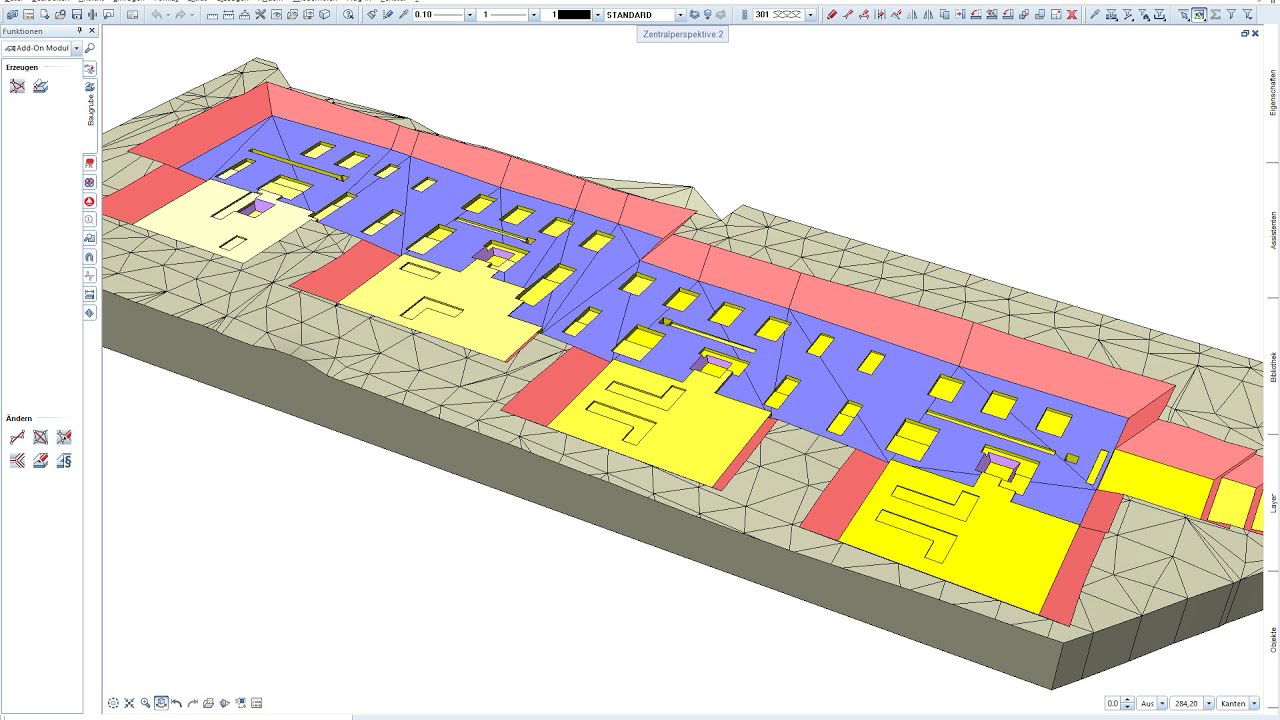Click the Ändern tool with paragraph symbol

(64, 461)
